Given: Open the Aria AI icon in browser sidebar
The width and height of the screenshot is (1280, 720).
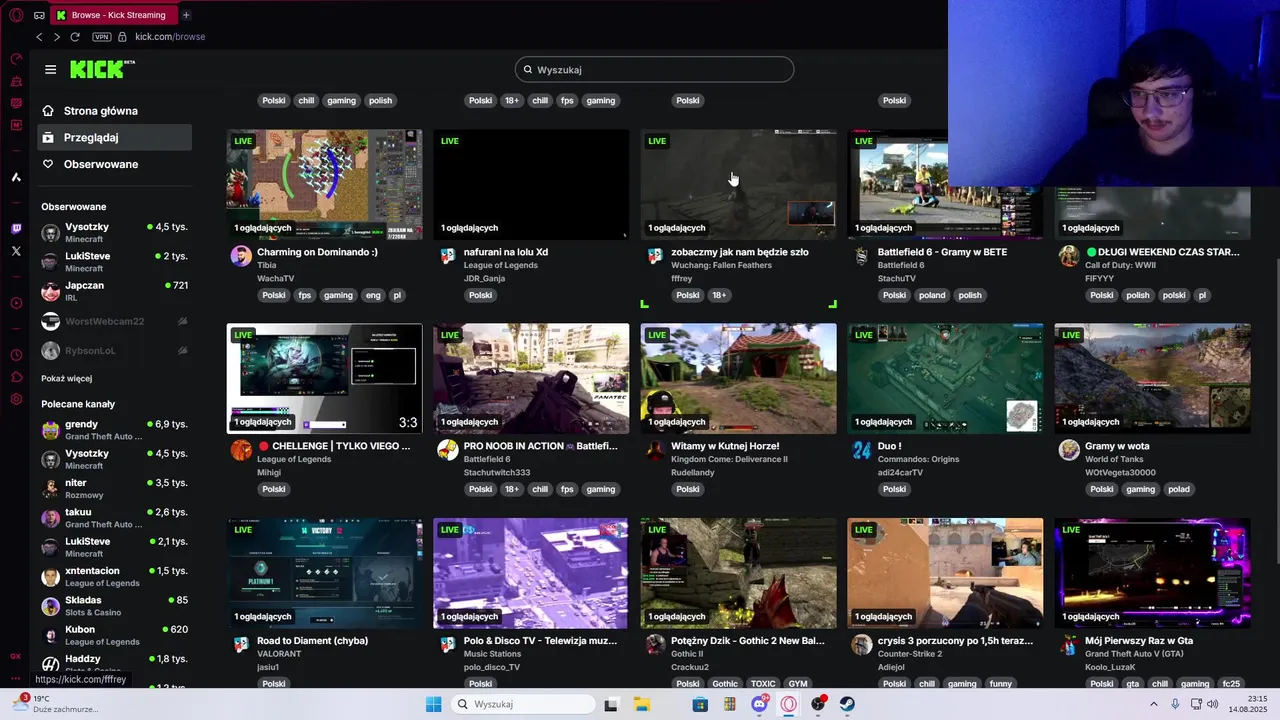Looking at the screenshot, I should tap(16, 177).
